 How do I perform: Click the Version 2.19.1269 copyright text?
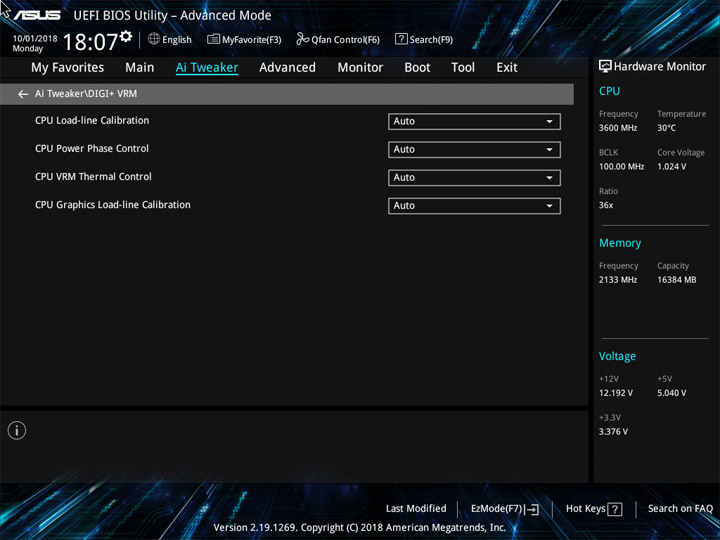point(360,528)
